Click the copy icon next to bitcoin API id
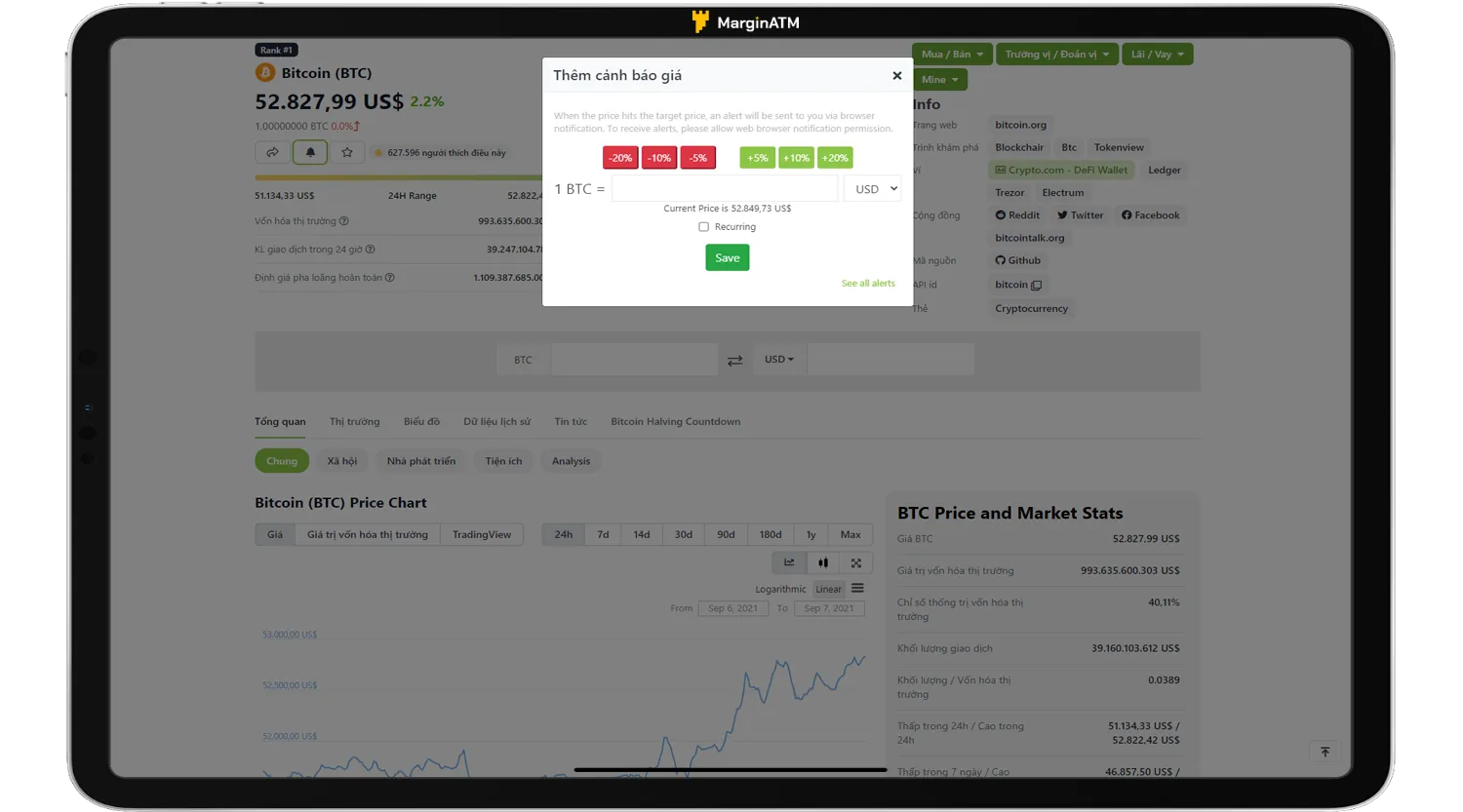1463x812 pixels. (x=1036, y=286)
